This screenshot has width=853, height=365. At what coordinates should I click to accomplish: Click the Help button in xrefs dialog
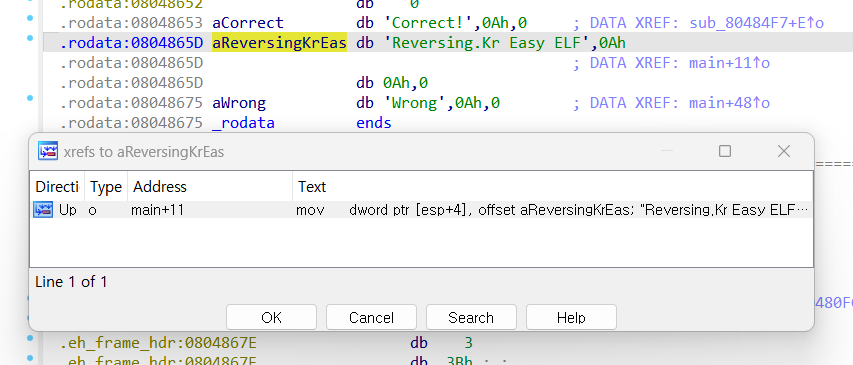click(x=571, y=317)
